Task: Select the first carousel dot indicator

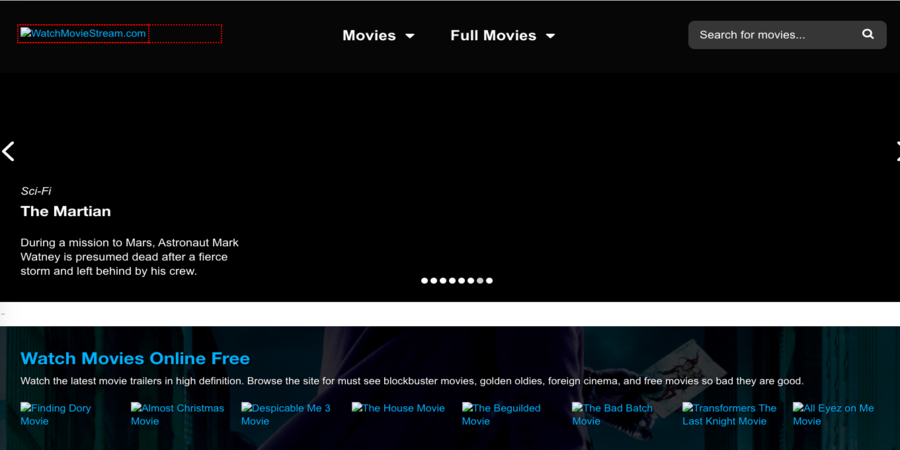Action: pyautogui.click(x=424, y=281)
